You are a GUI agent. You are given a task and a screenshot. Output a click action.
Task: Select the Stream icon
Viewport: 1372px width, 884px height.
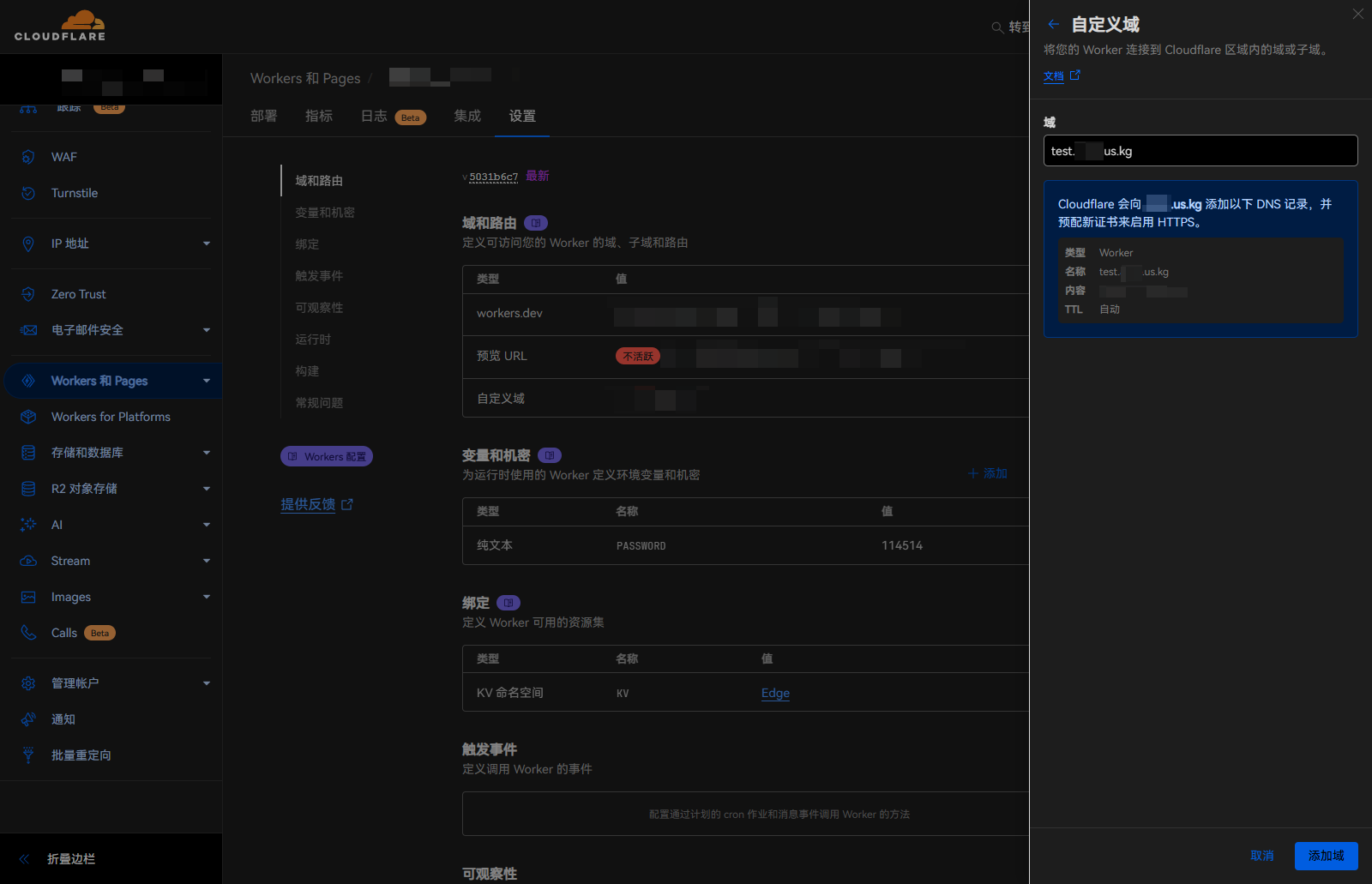click(x=28, y=561)
